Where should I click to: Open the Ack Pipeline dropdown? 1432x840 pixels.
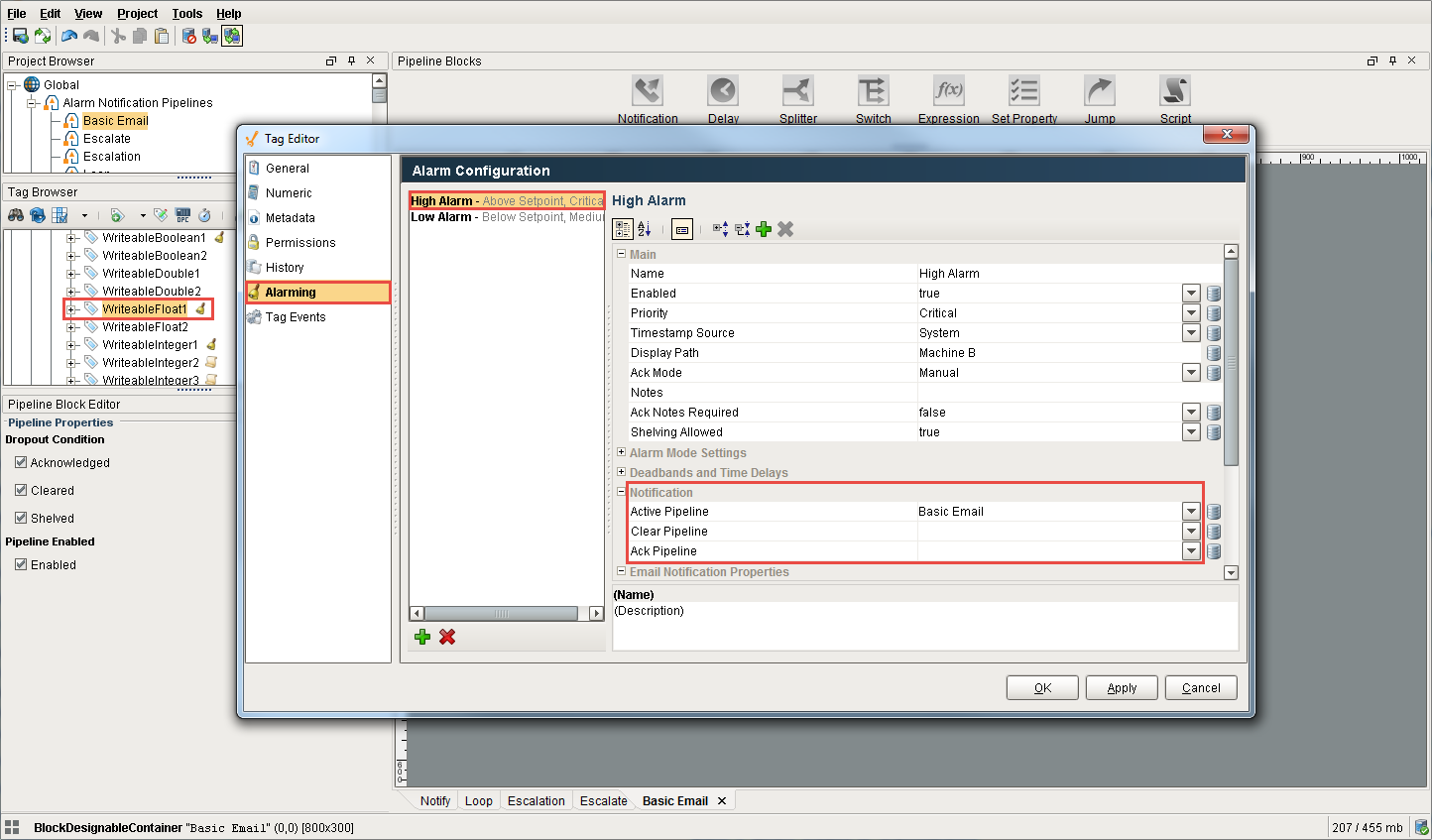pyautogui.click(x=1191, y=551)
